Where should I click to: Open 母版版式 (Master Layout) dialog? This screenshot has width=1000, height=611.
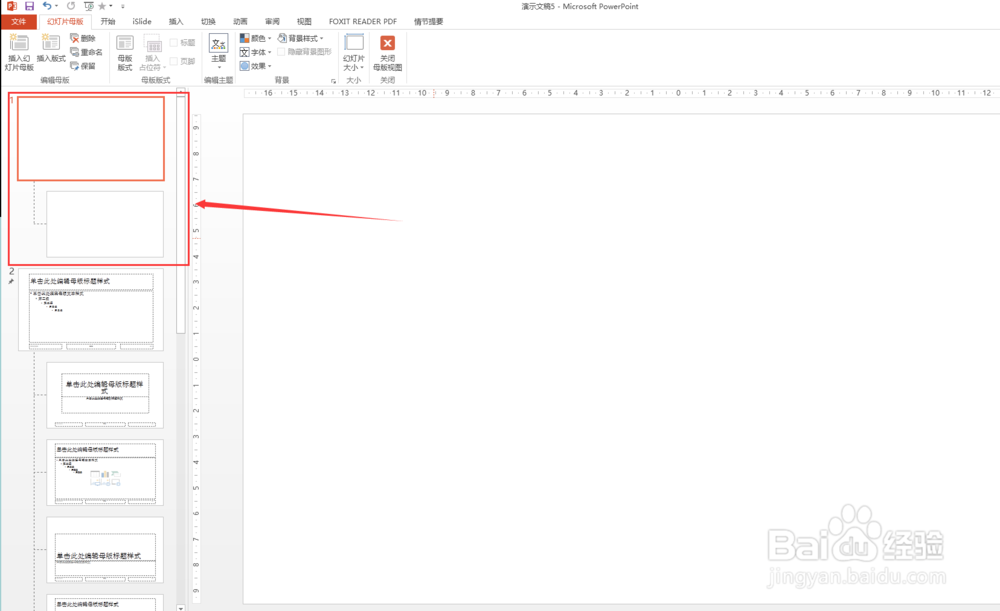125,52
